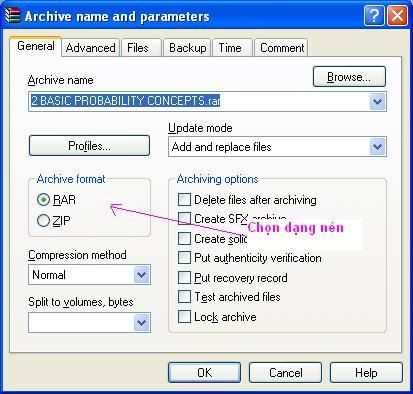Tick the 'Create SFX archive' checkbox

pos(184,219)
